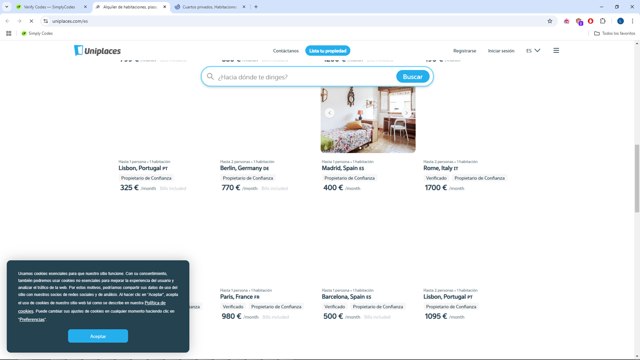Close the Alquiler de habitaciones tab

tap(164, 7)
